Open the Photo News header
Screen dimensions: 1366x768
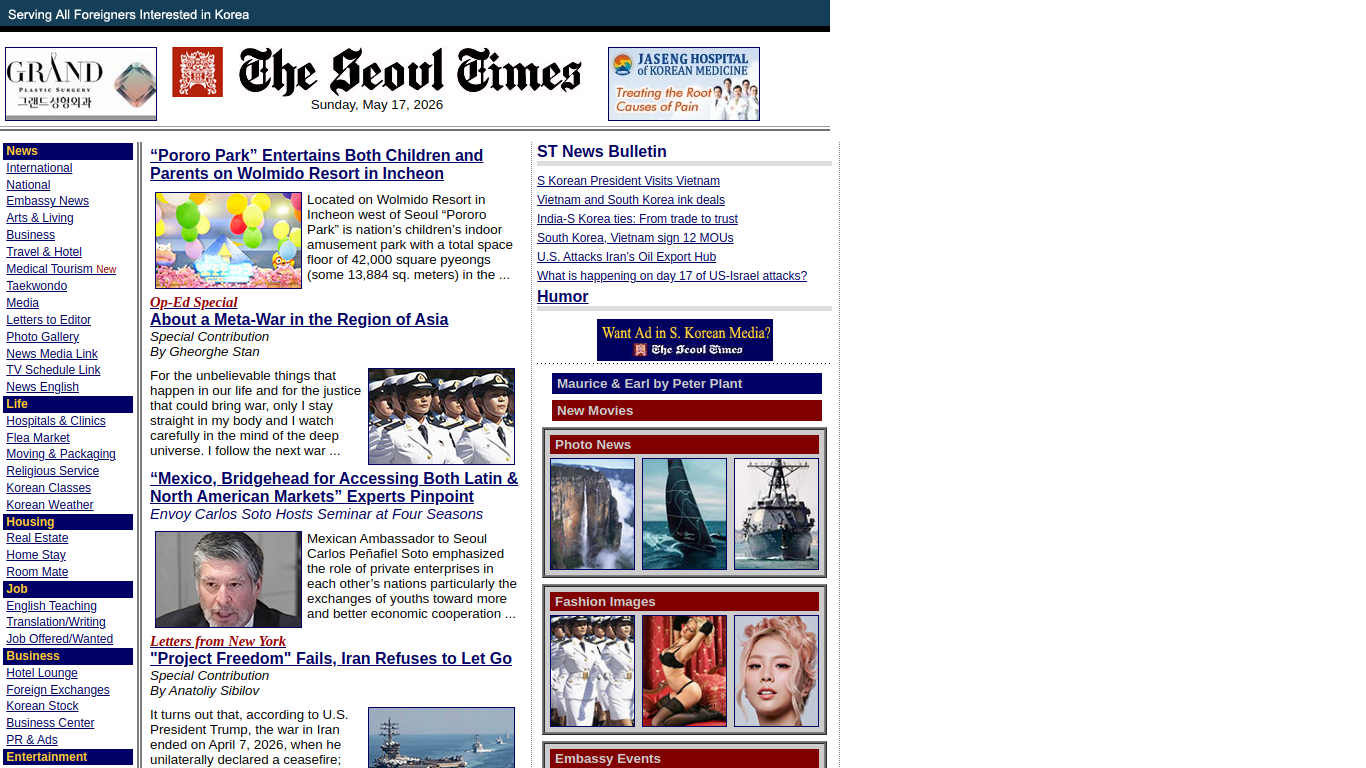coord(684,445)
